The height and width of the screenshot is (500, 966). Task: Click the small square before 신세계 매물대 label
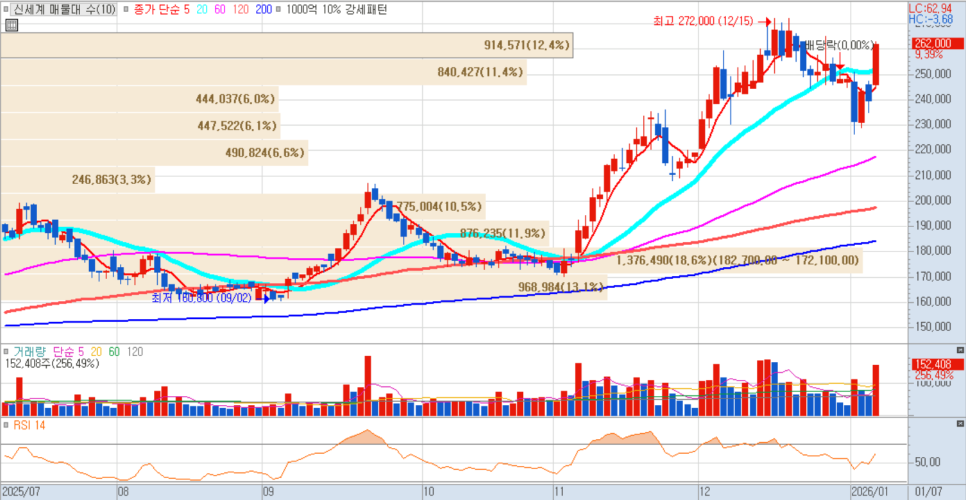pyautogui.click(x=6, y=8)
